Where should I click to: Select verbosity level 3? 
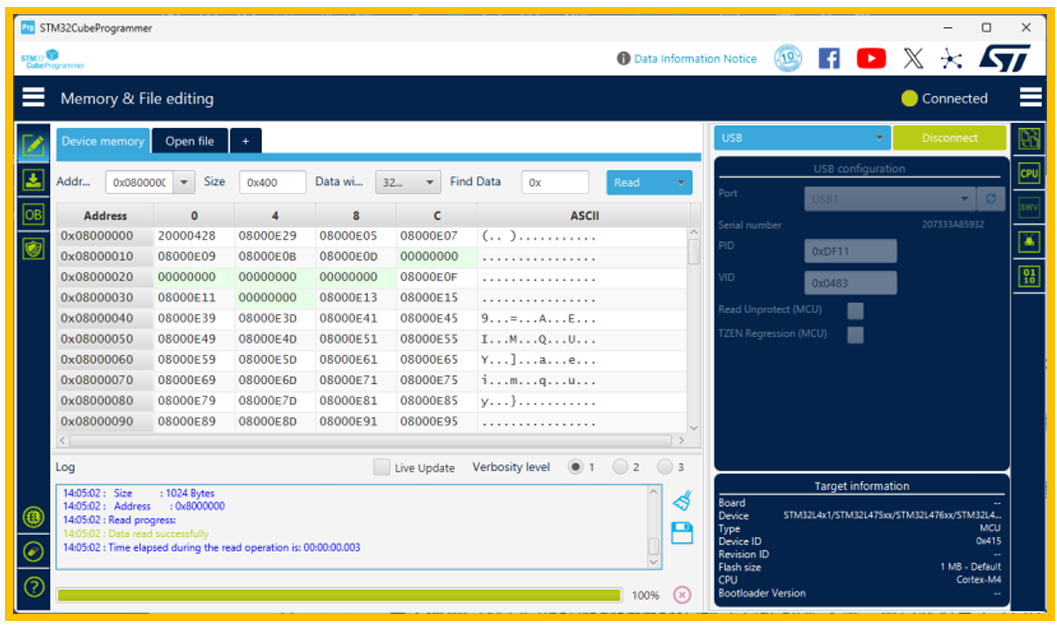[x=665, y=467]
